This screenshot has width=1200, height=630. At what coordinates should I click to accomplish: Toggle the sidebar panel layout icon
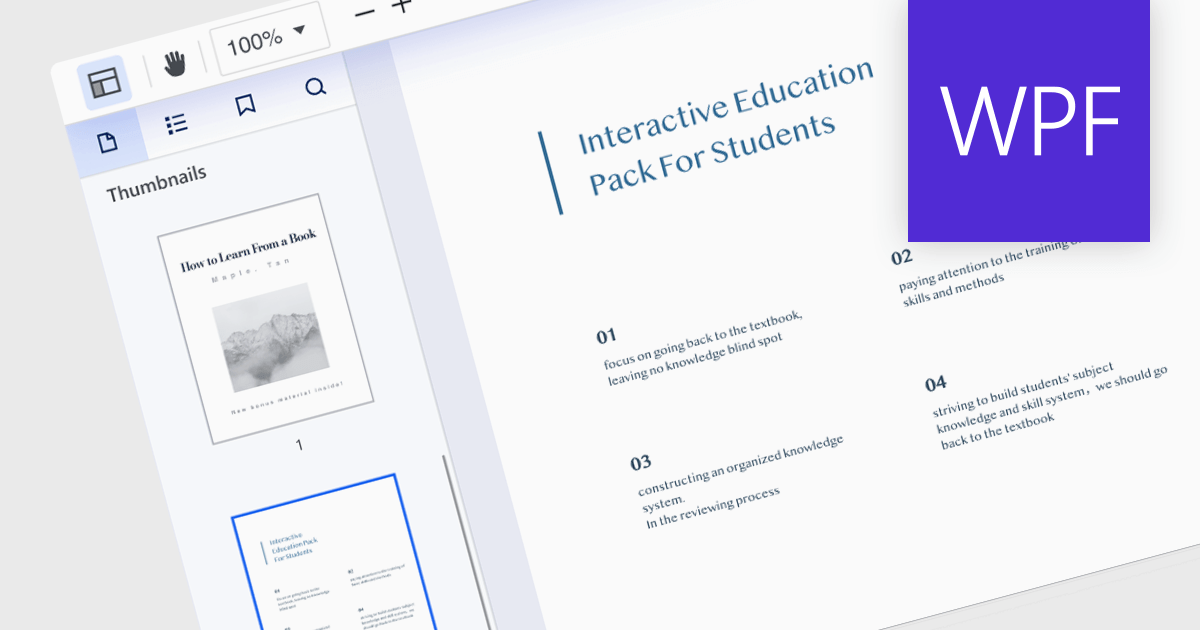click(104, 82)
